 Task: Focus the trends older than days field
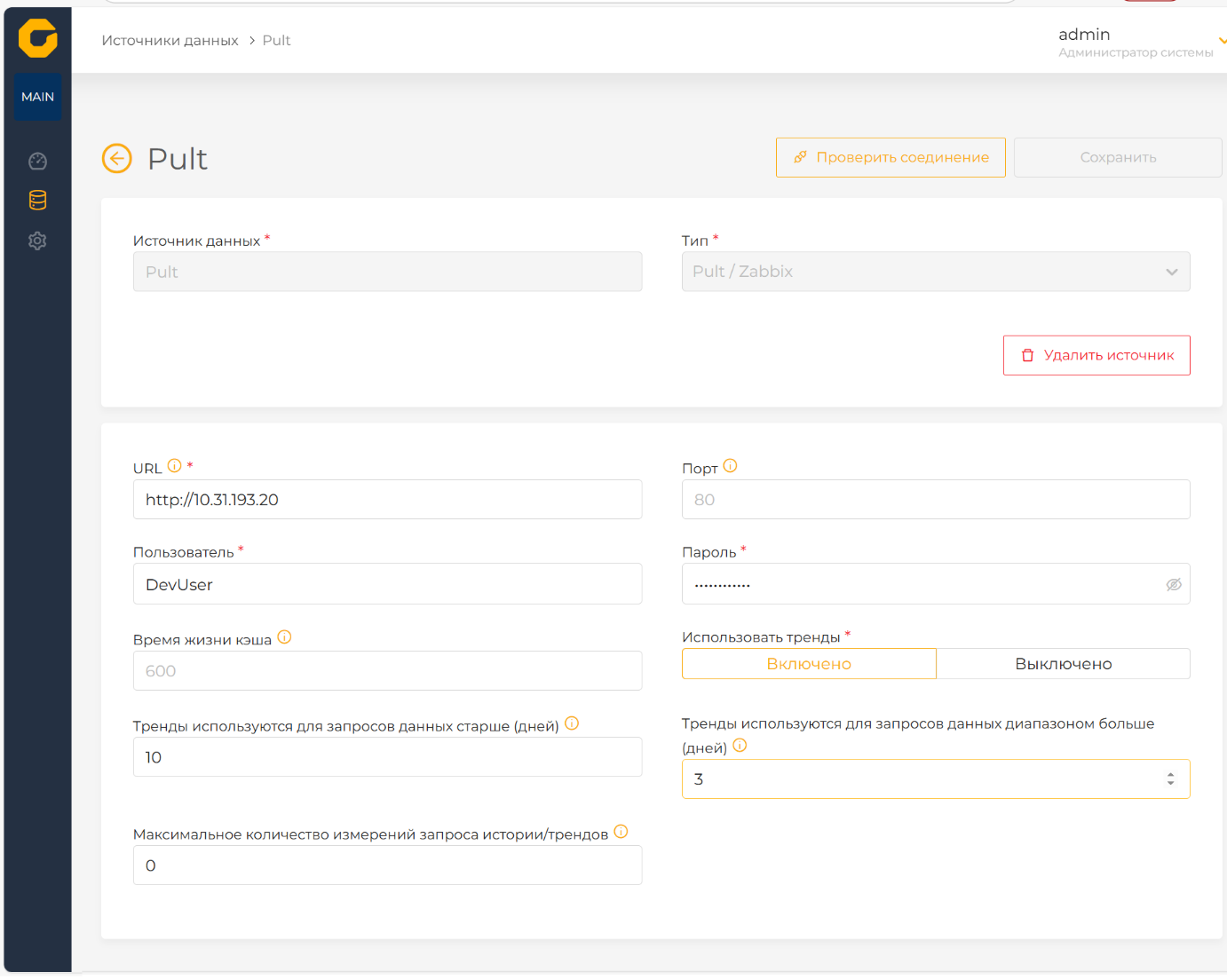387,757
